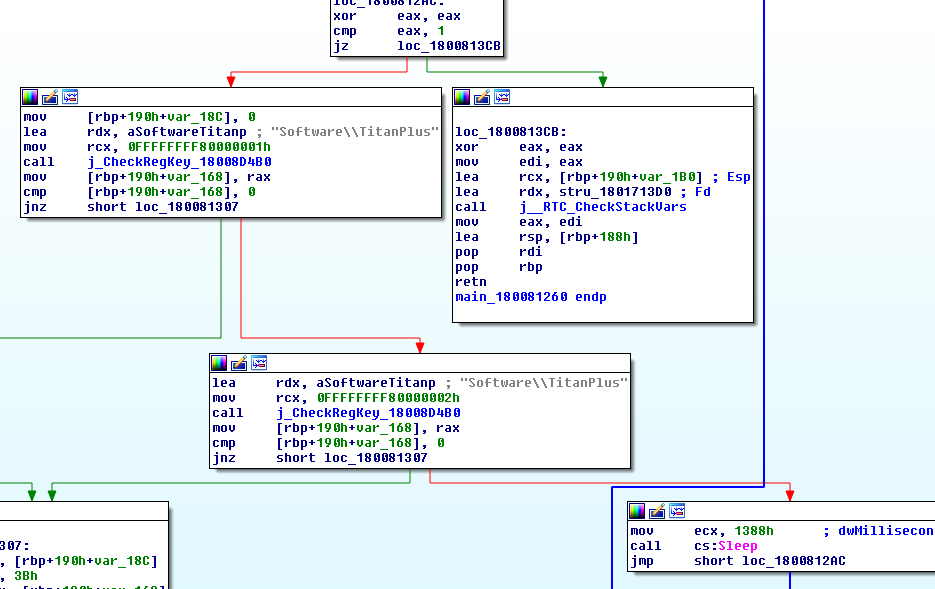
Task: Click the Sleep function reference
Action: click(x=738, y=546)
